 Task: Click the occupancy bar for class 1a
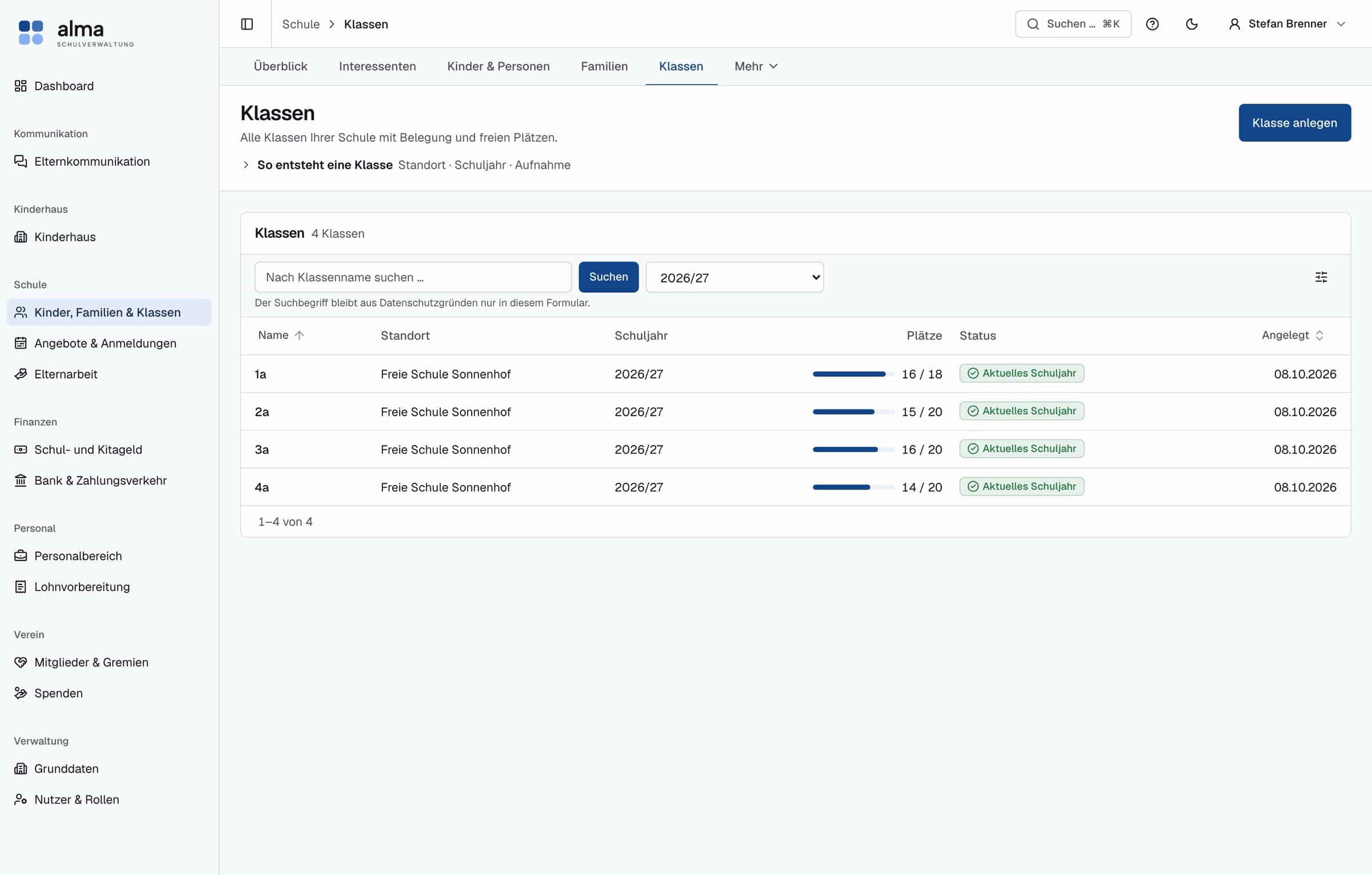click(853, 374)
